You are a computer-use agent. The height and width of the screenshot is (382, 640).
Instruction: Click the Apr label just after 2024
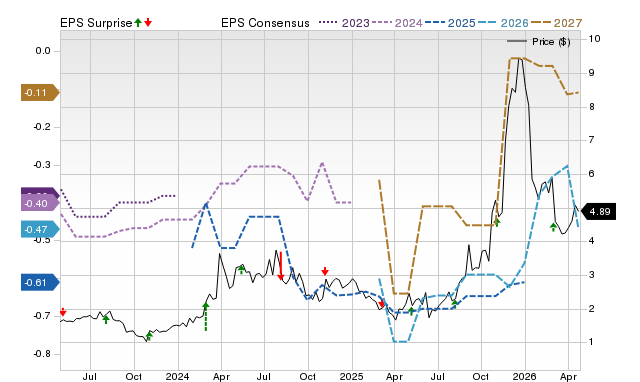tap(221, 376)
